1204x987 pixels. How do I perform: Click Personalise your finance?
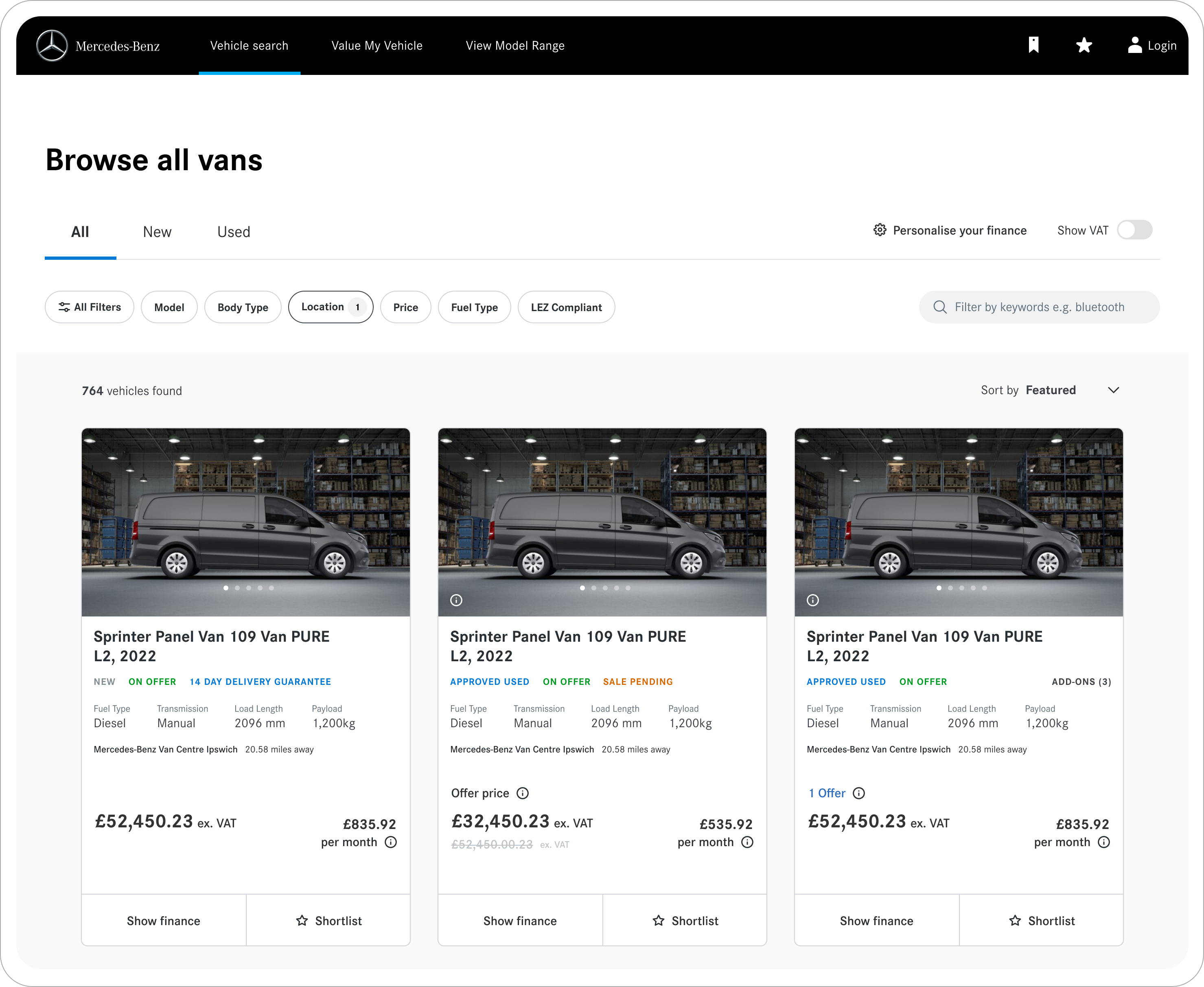(950, 230)
